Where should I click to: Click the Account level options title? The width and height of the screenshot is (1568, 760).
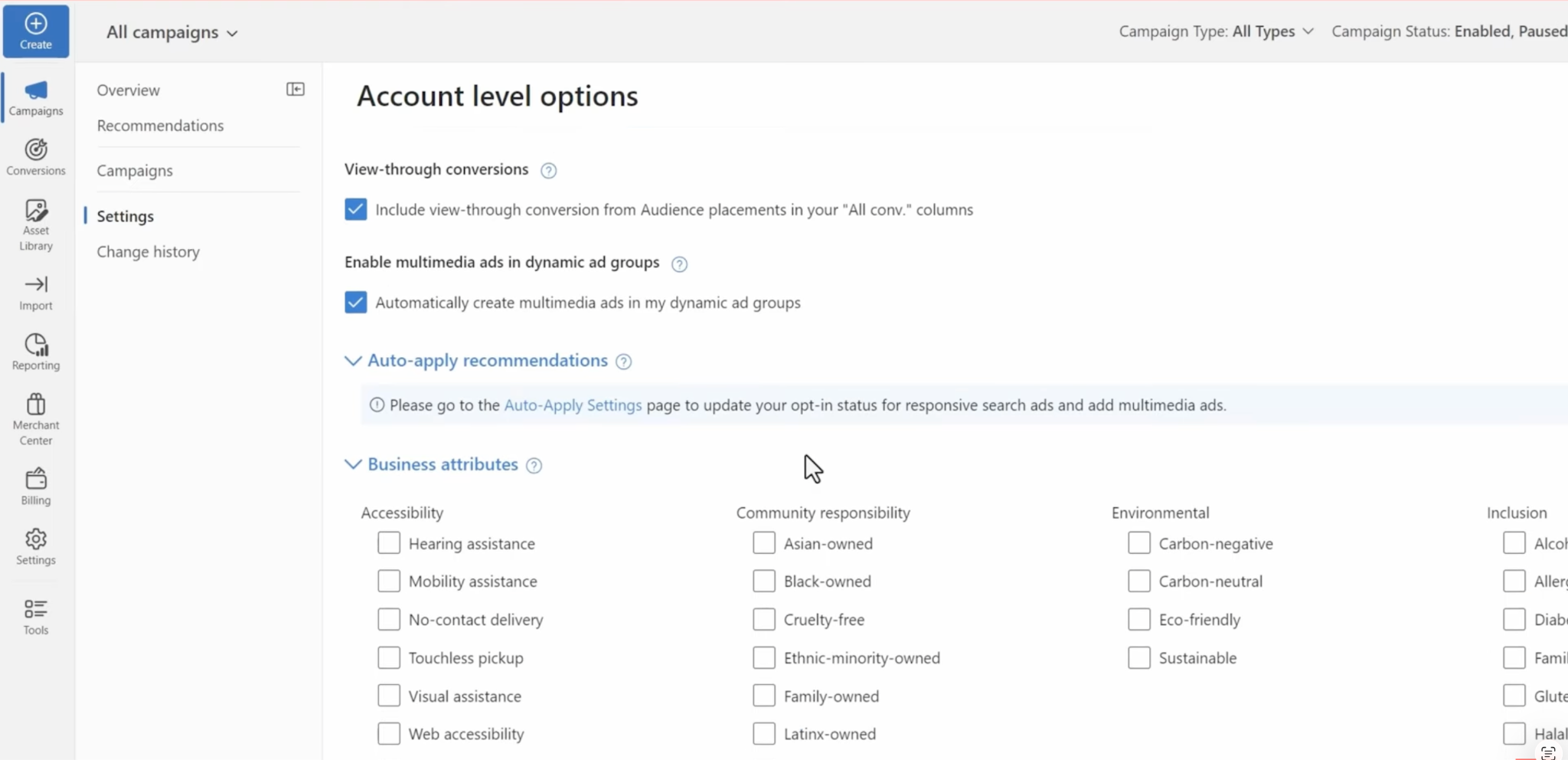[x=497, y=97]
